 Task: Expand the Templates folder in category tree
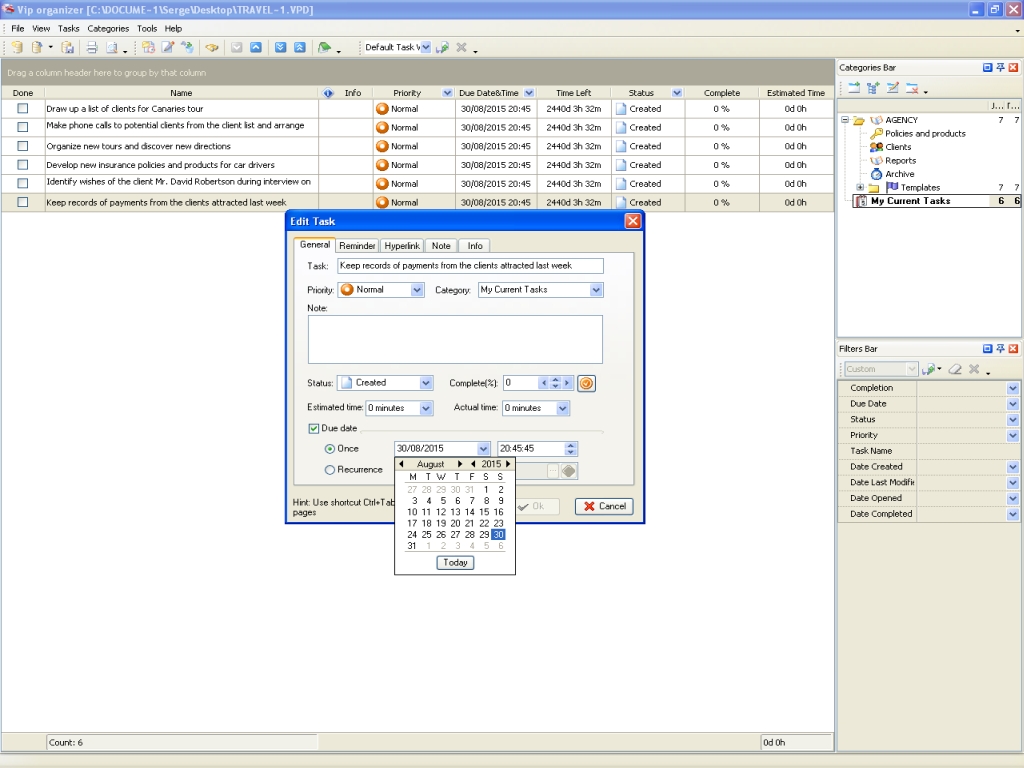point(860,188)
